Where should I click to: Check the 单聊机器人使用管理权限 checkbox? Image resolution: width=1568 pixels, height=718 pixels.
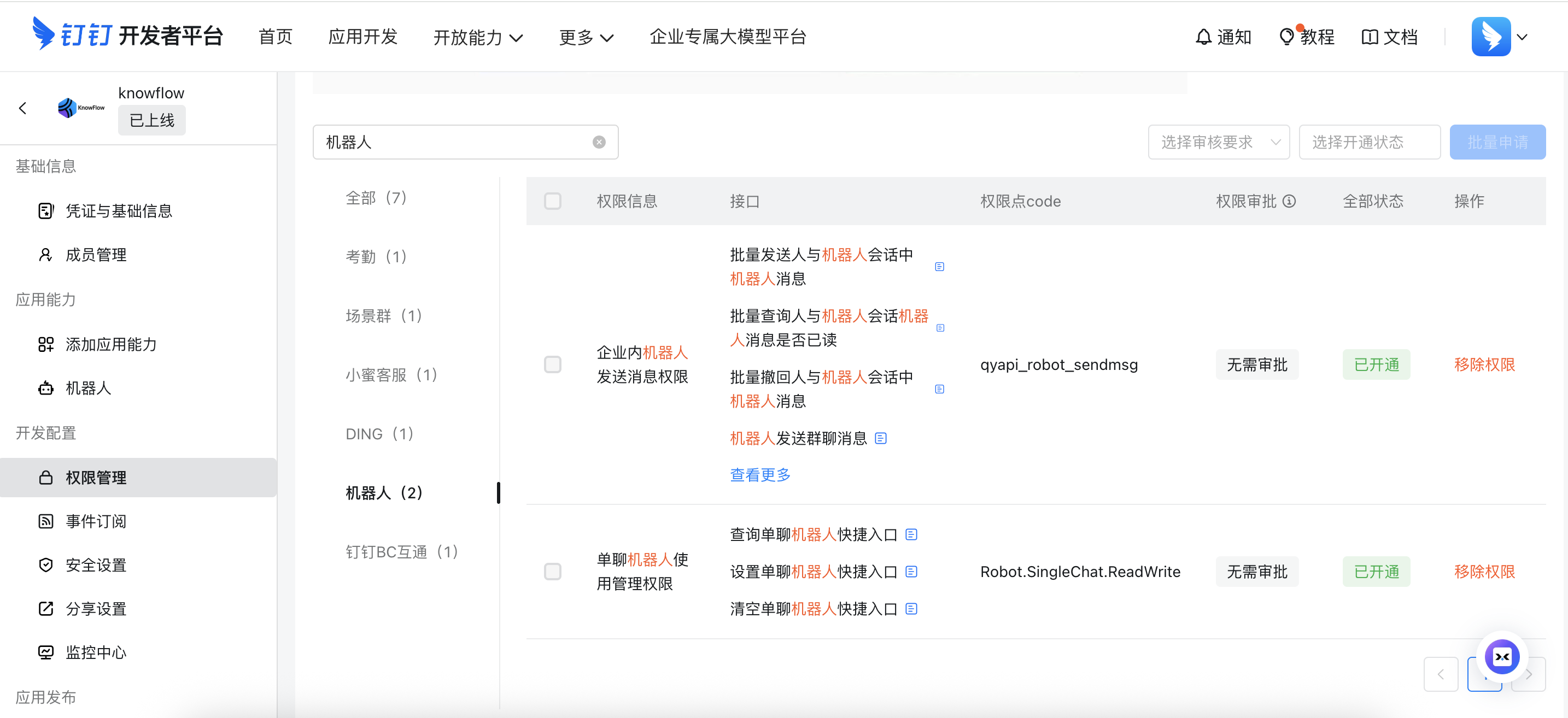coord(553,572)
